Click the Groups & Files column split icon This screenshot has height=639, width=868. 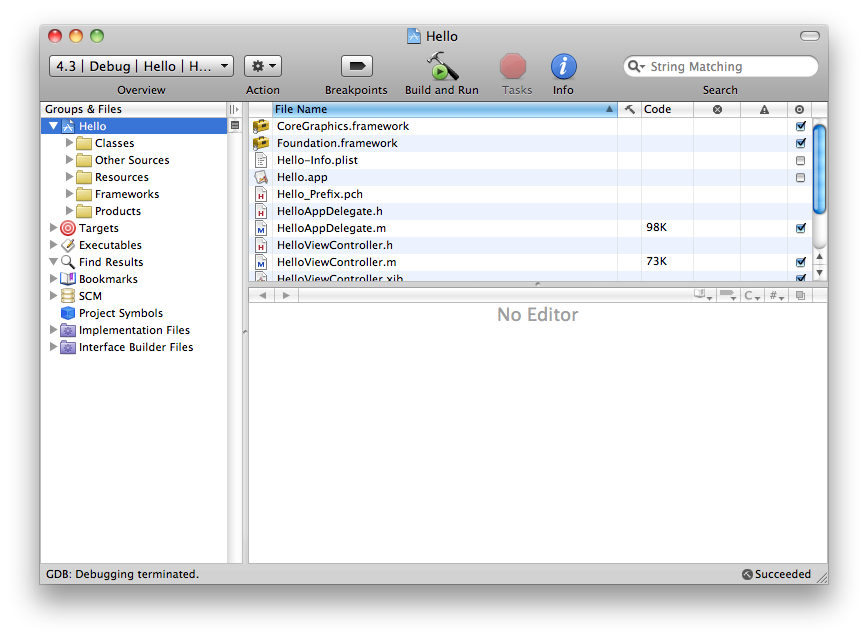pos(234,109)
